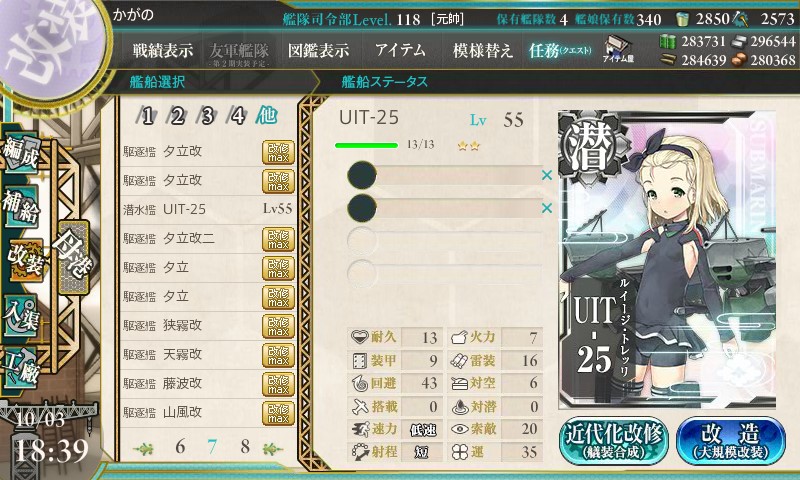Switch to fleet 2 tab
Image resolution: width=800 pixels, height=480 pixels.
(x=177, y=116)
